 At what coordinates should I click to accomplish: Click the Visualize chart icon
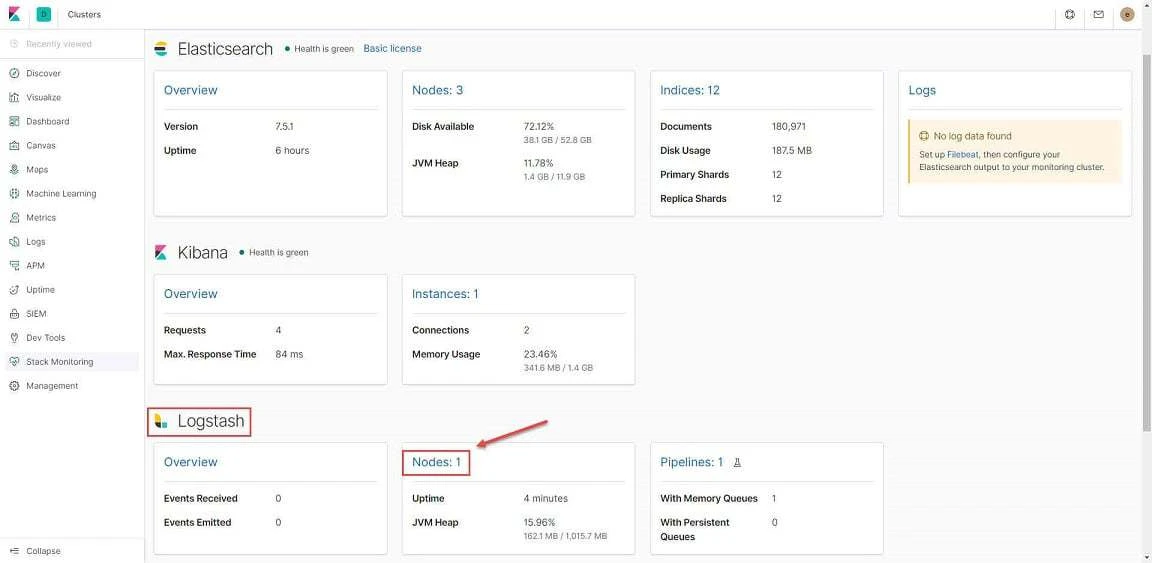[14, 98]
